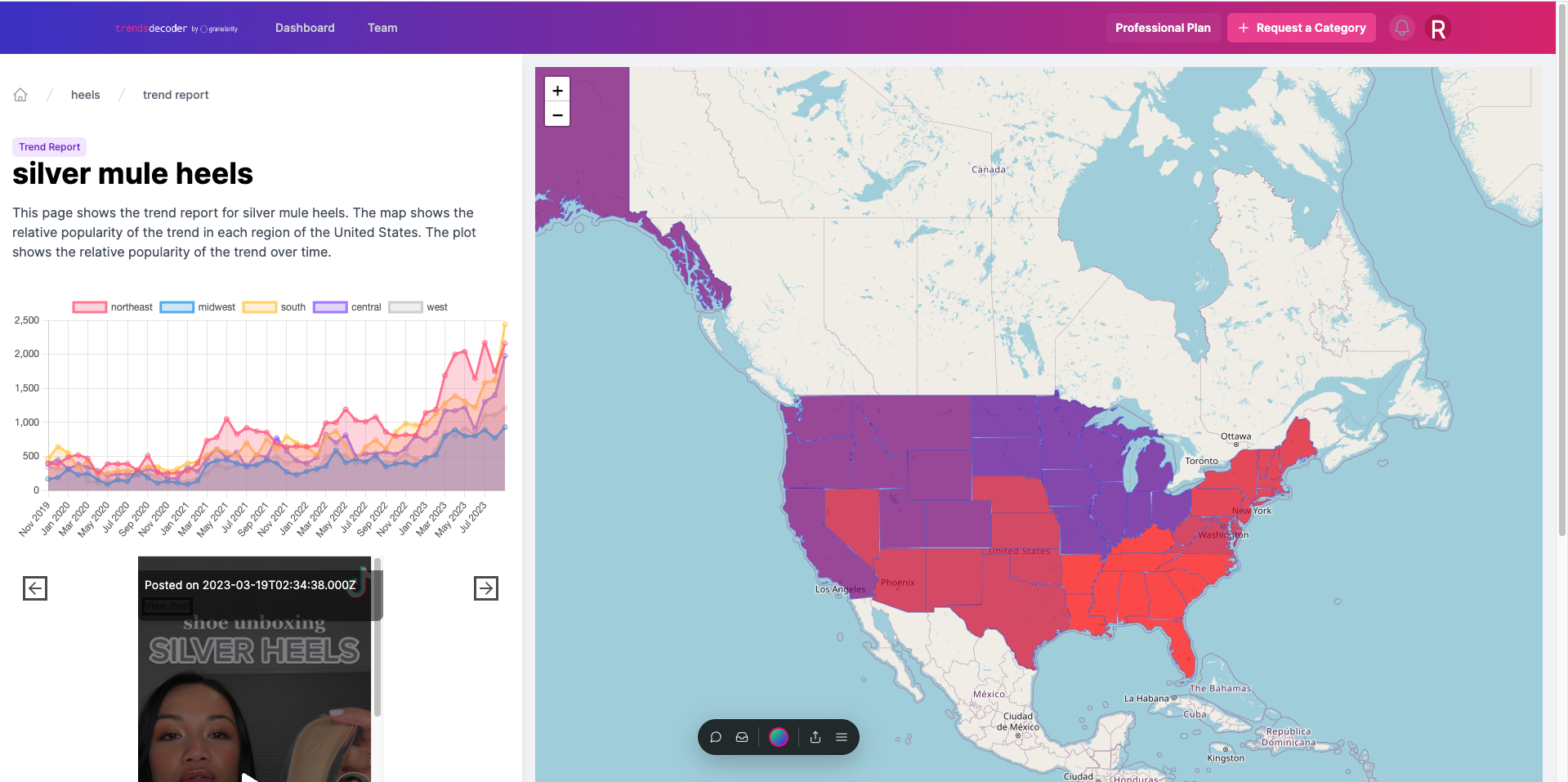Click Request a Category button
Image resolution: width=1568 pixels, height=782 pixels.
(1302, 28)
